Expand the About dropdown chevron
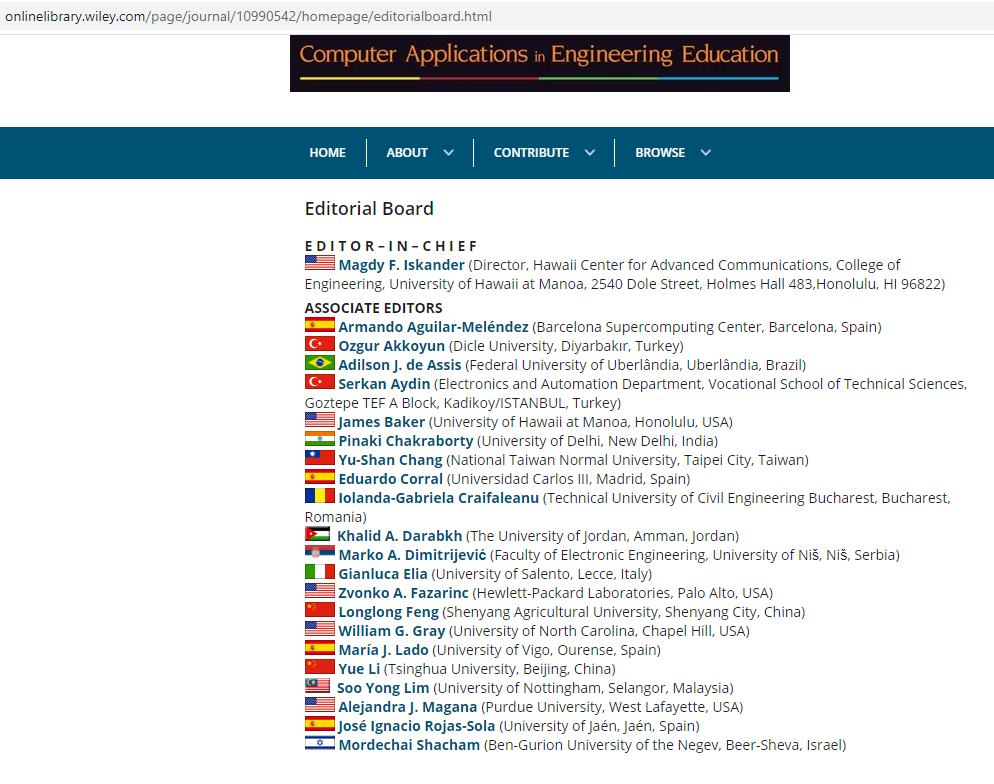Image resolution: width=994 pixels, height=784 pixels. (448, 153)
